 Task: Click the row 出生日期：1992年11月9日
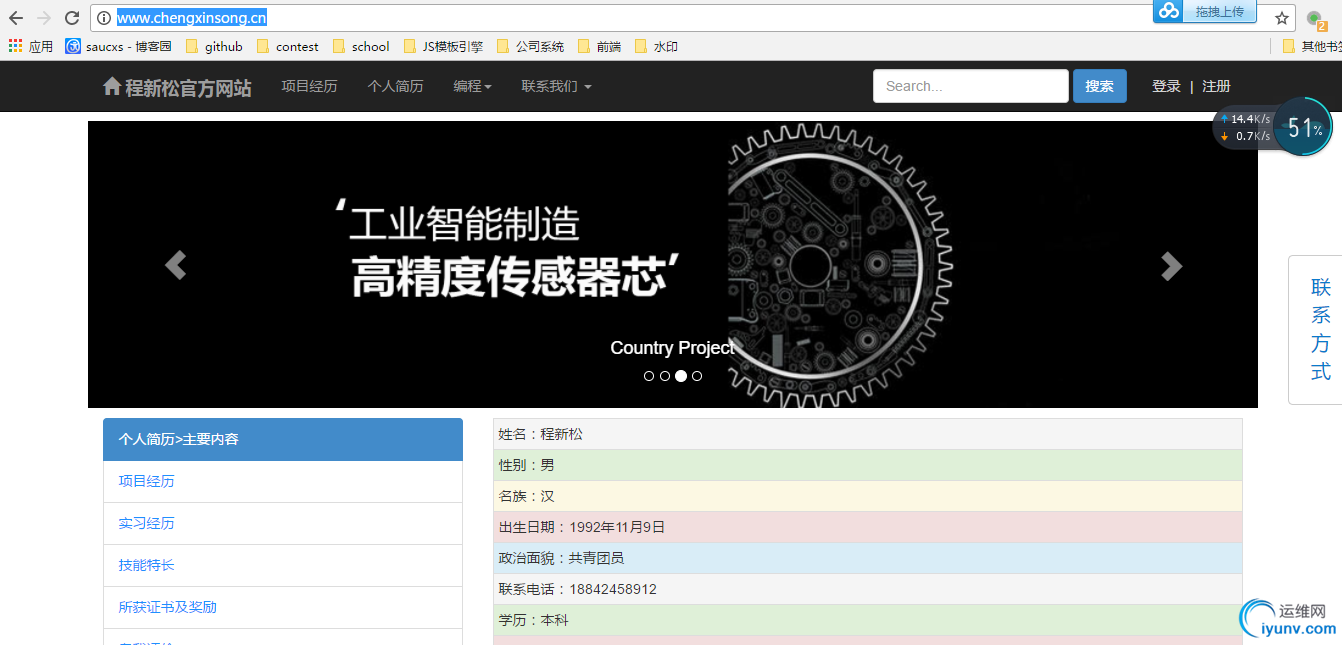868,527
